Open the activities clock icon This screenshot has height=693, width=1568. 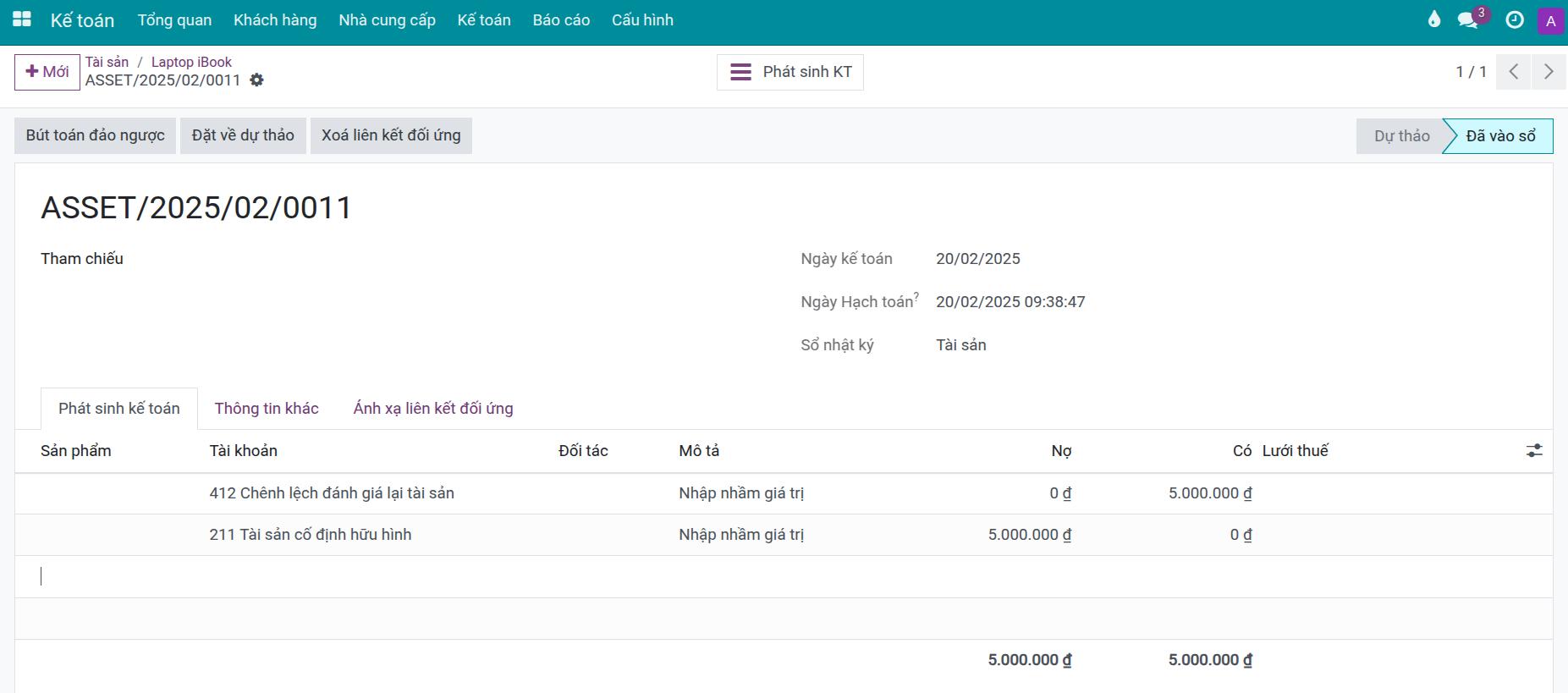point(1515,20)
